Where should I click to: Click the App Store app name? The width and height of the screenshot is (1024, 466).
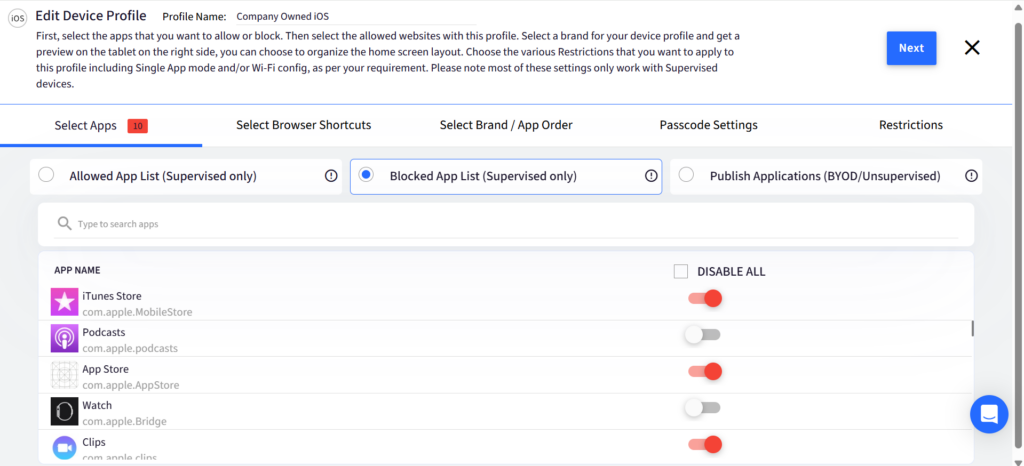pyautogui.click(x=106, y=369)
